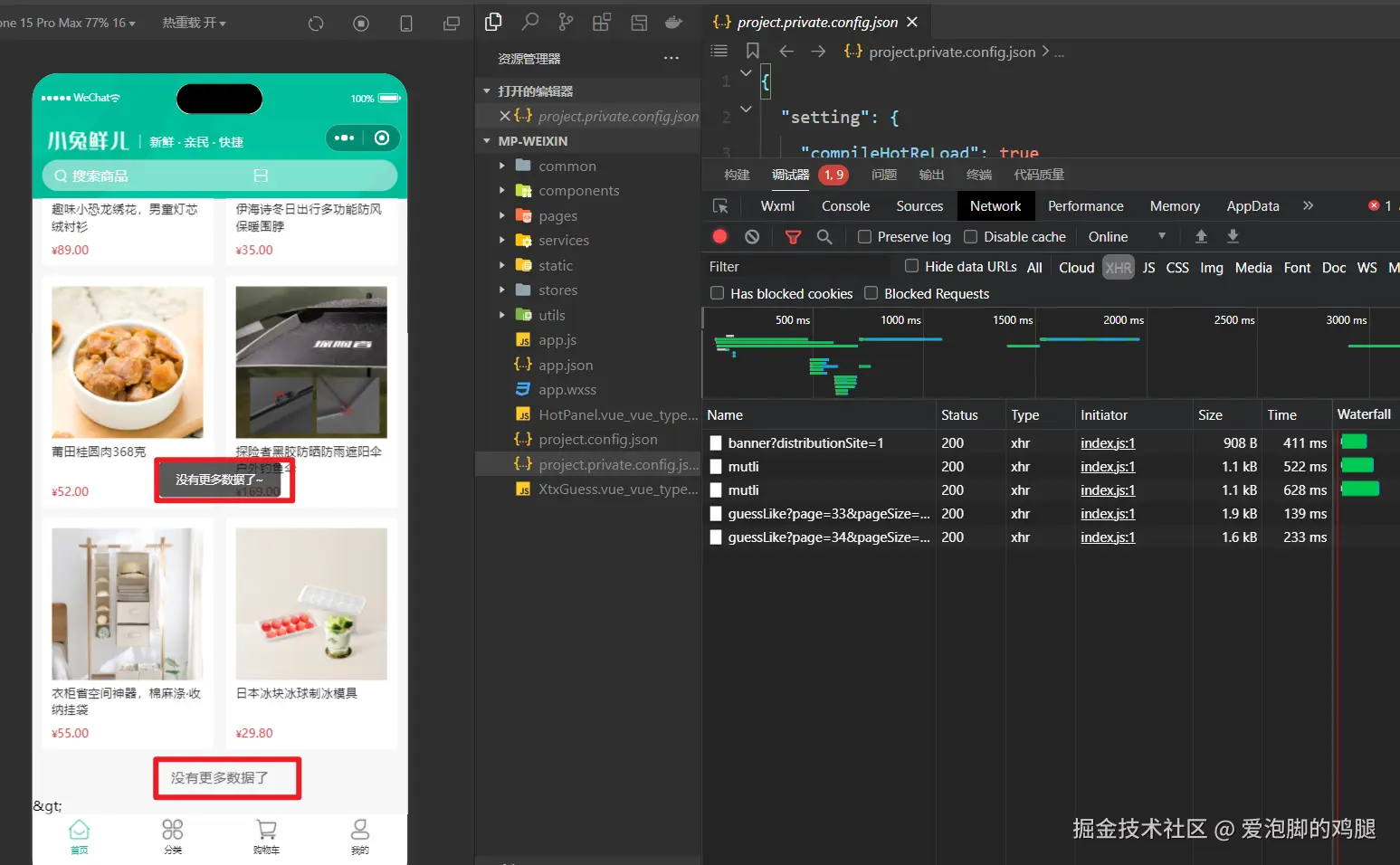Click the scan icon in the mini program search bar
1400x865 pixels.
(261, 176)
